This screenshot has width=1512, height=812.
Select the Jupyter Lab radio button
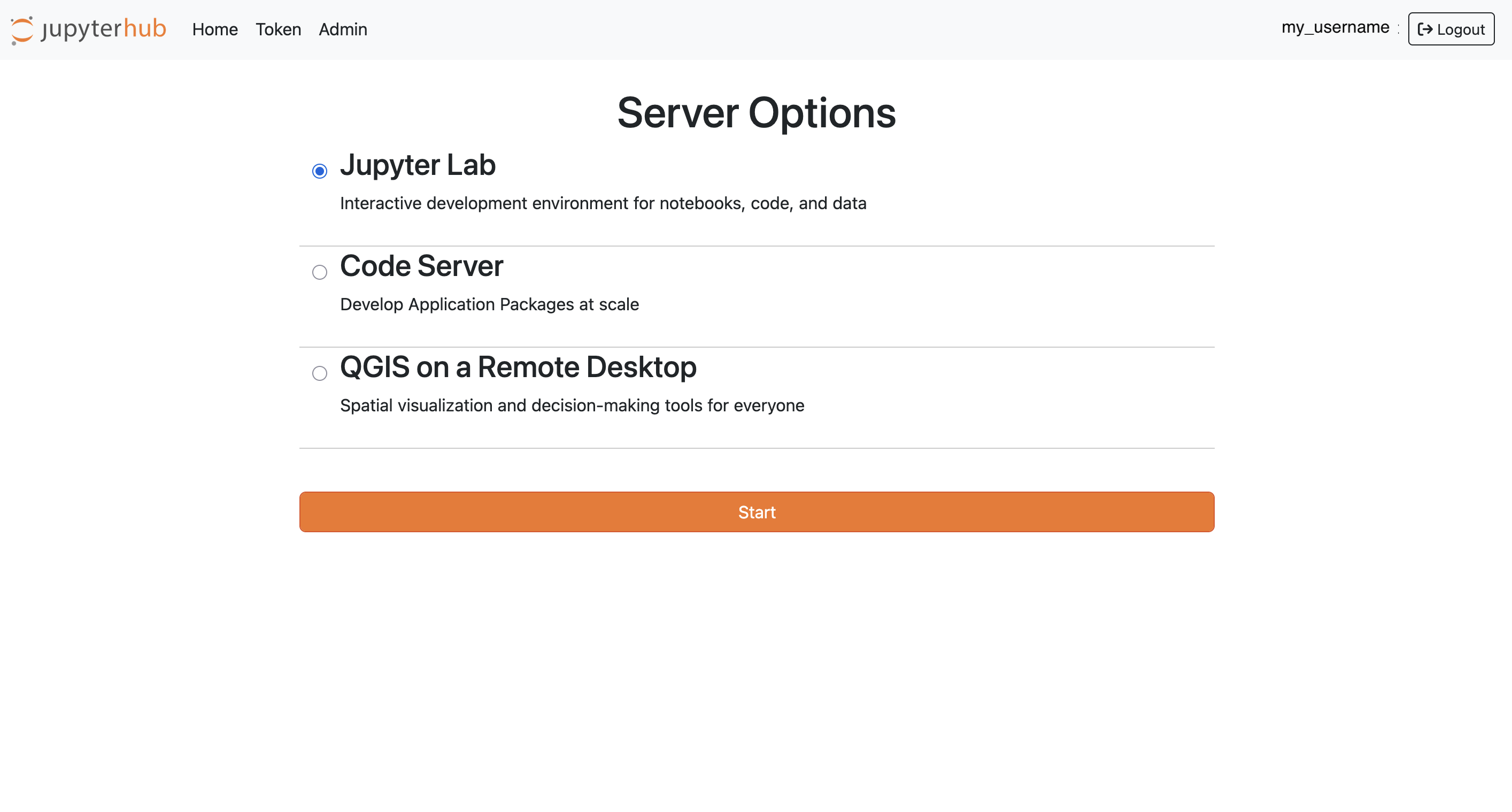[319, 171]
